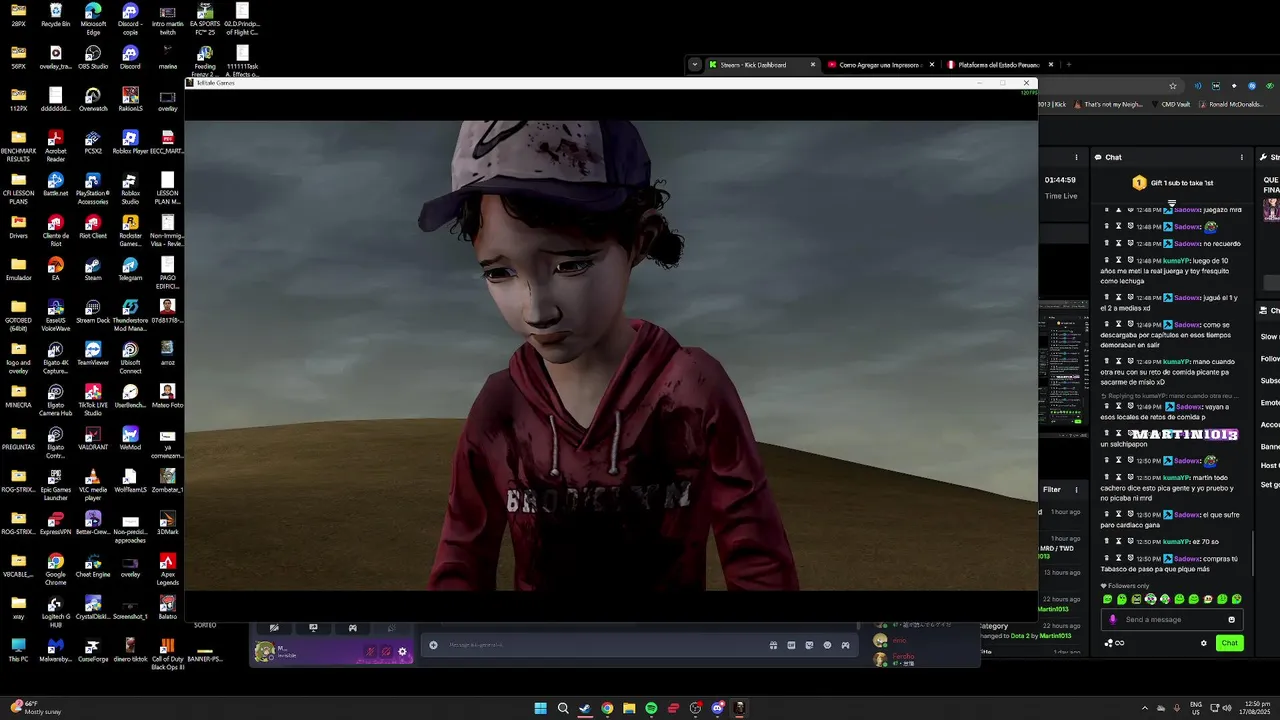1280x720 pixels.
Task: Open Malwarebytes desktop shortcut
Action: coord(56,650)
